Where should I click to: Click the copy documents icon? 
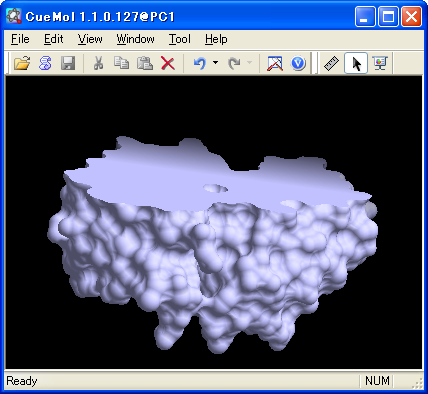[x=121, y=63]
